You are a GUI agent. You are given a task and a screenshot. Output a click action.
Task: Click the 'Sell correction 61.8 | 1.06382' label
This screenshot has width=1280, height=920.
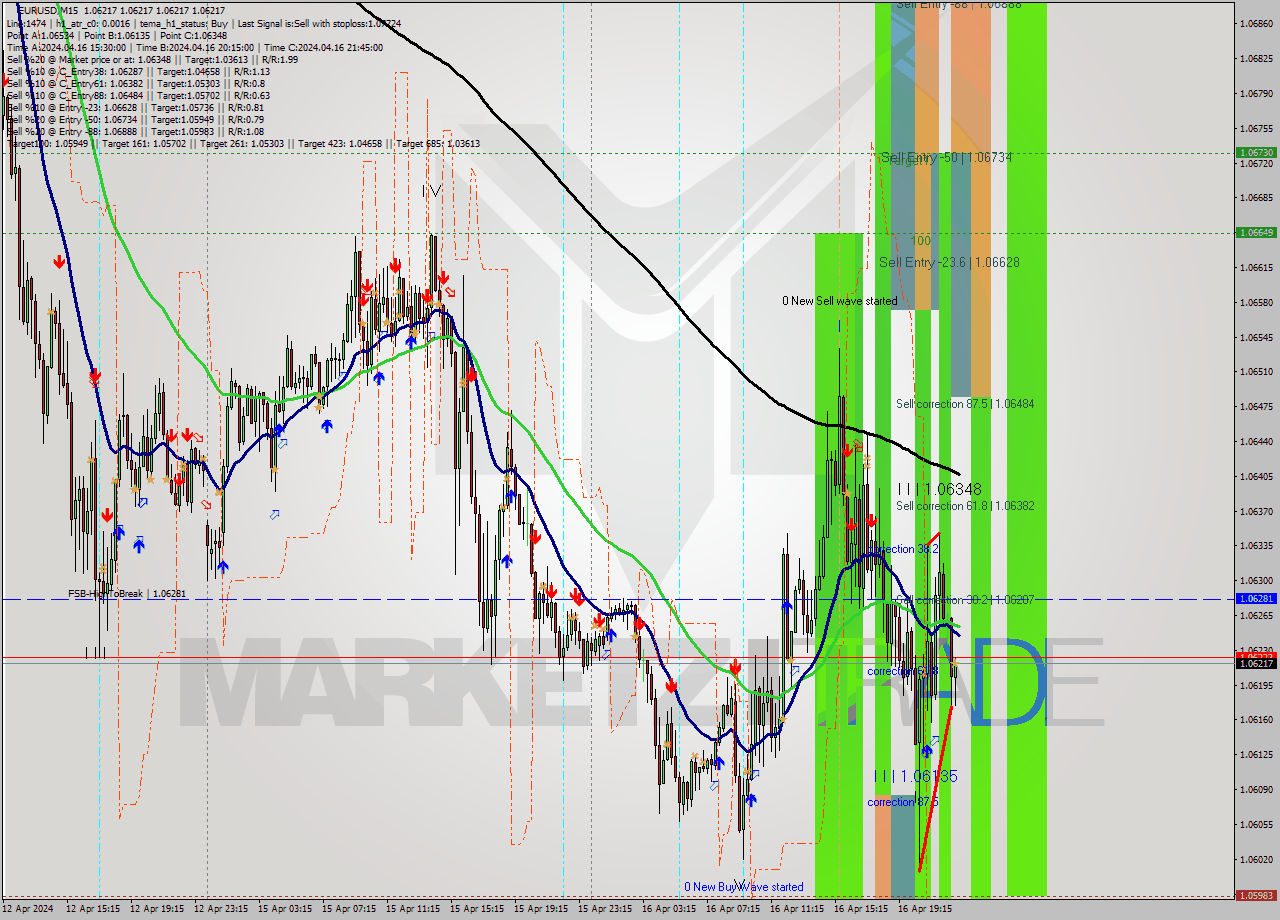(x=965, y=506)
